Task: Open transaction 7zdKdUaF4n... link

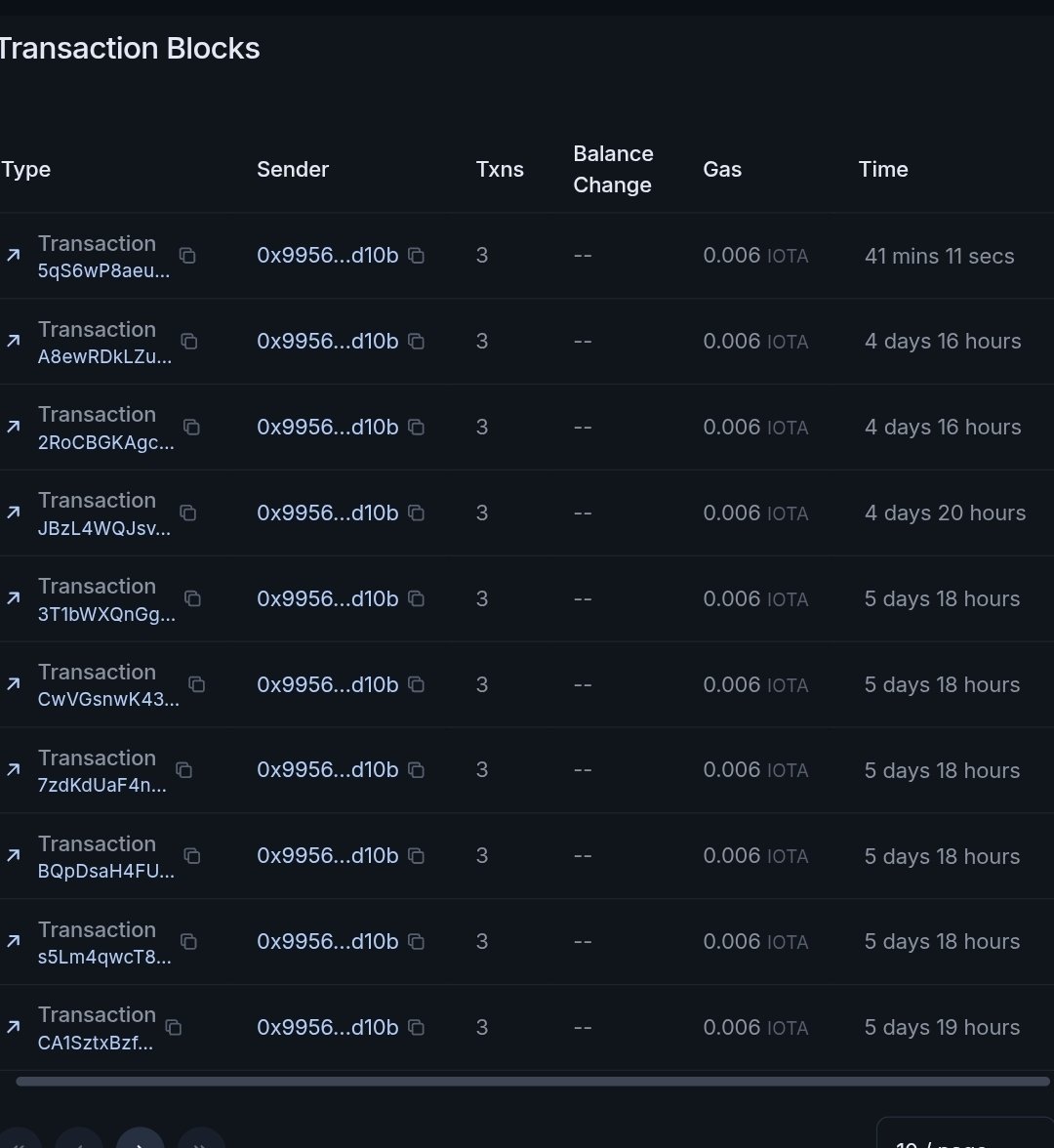Action: 102,785
